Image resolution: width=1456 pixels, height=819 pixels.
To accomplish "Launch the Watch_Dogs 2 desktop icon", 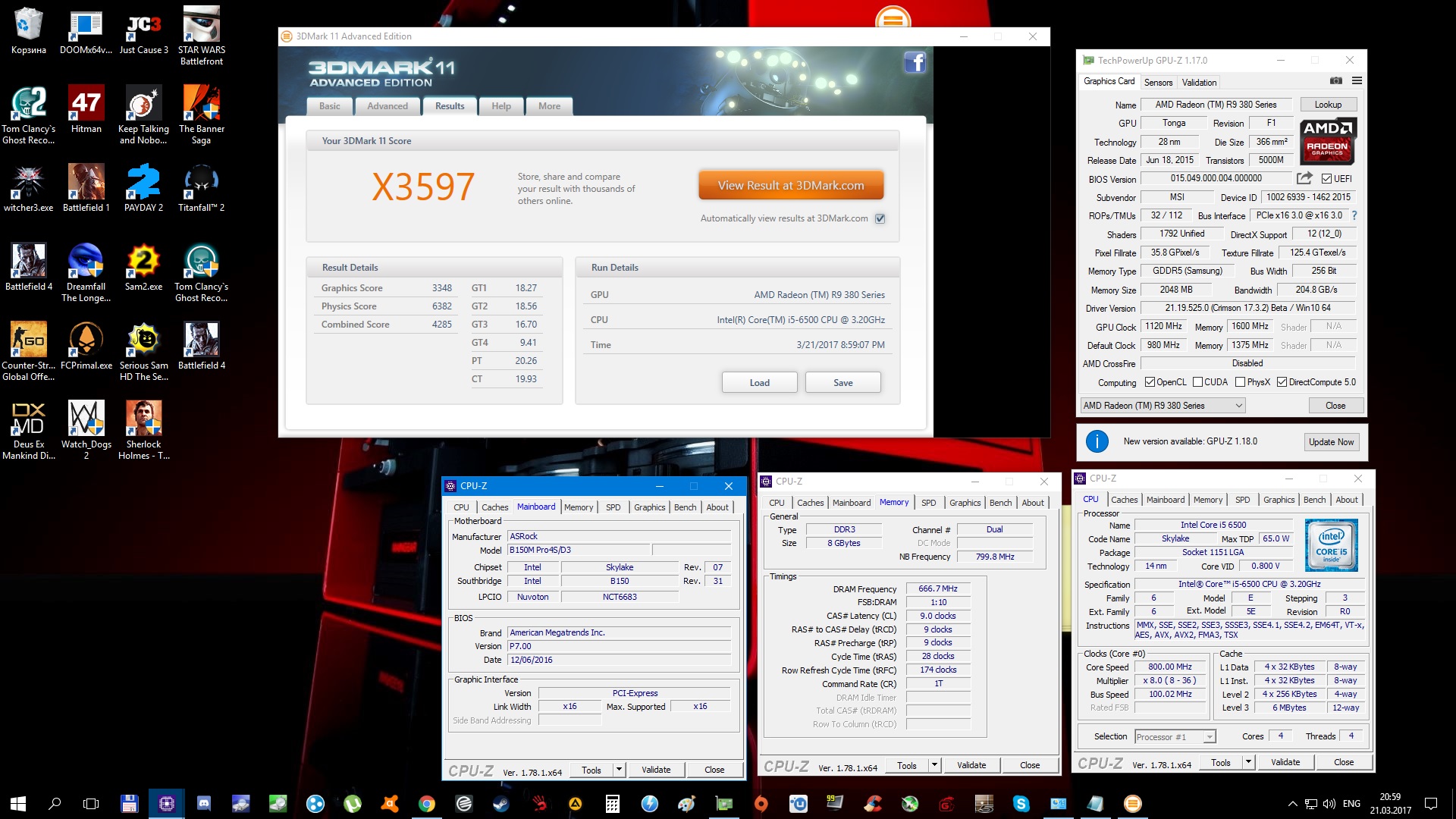I will click(86, 430).
